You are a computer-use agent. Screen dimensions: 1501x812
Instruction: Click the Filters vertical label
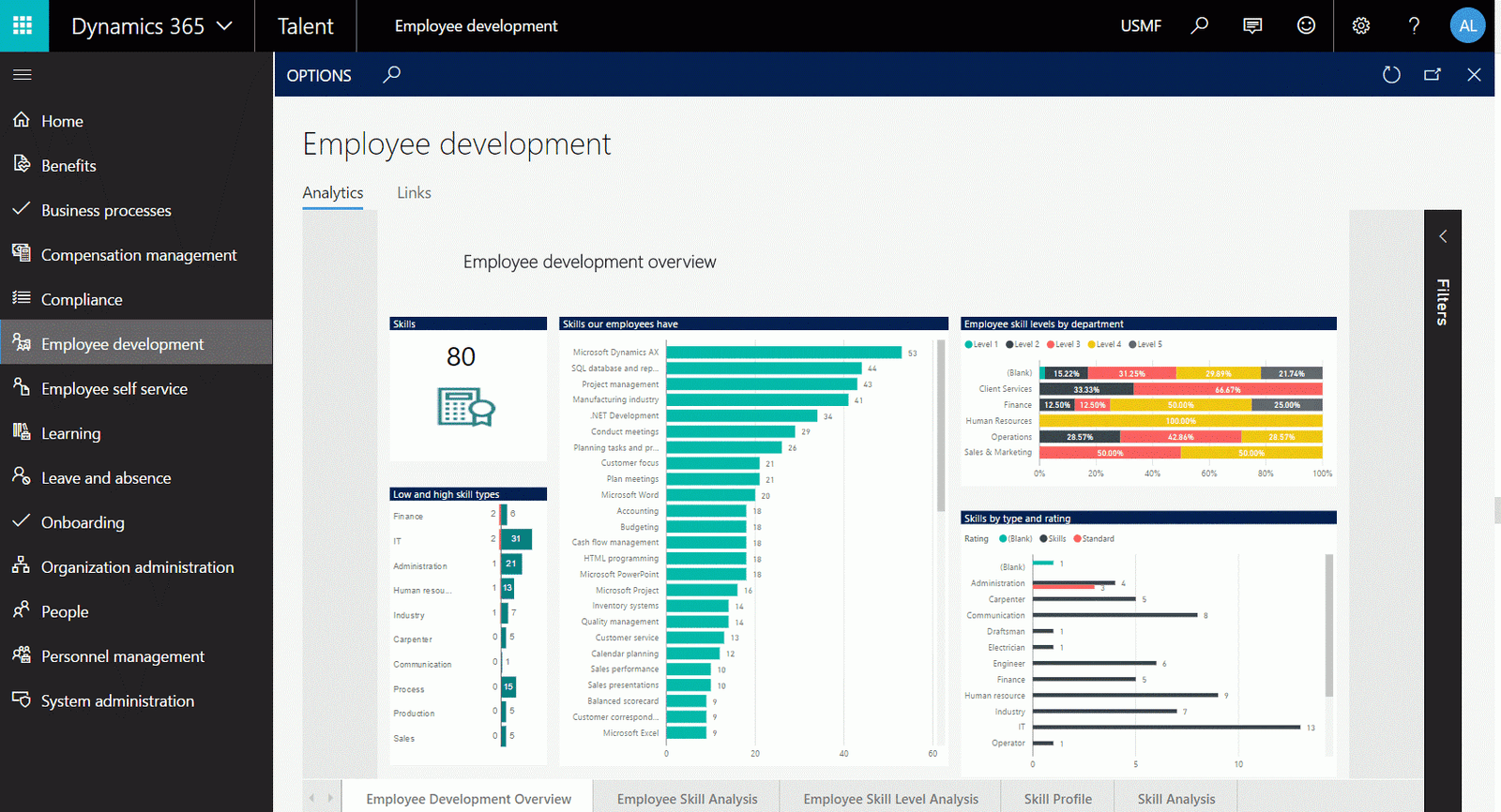click(x=1443, y=302)
